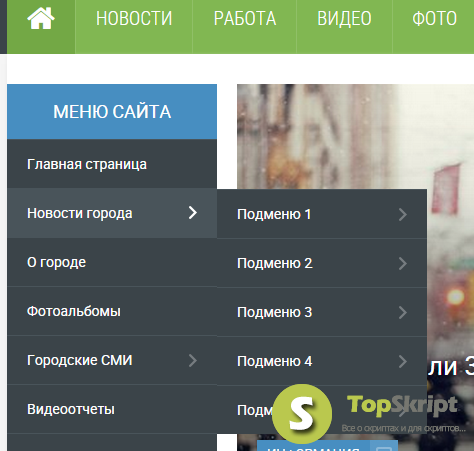Expand the Подменю 1 chevron
The width and height of the screenshot is (474, 451).
tap(403, 214)
